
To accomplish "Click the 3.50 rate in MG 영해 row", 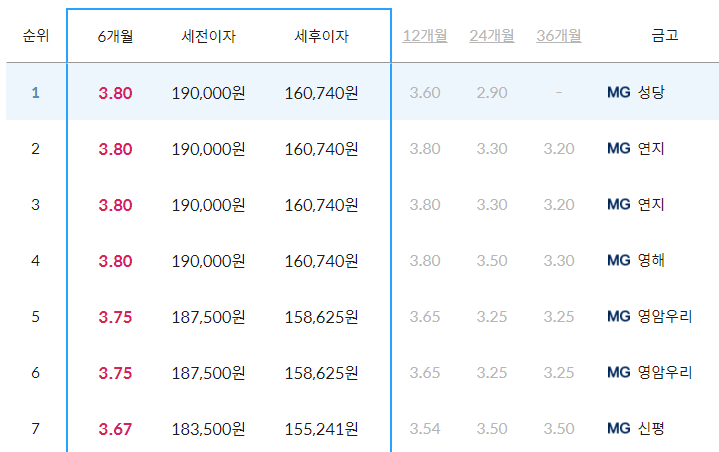I will 492,260.
